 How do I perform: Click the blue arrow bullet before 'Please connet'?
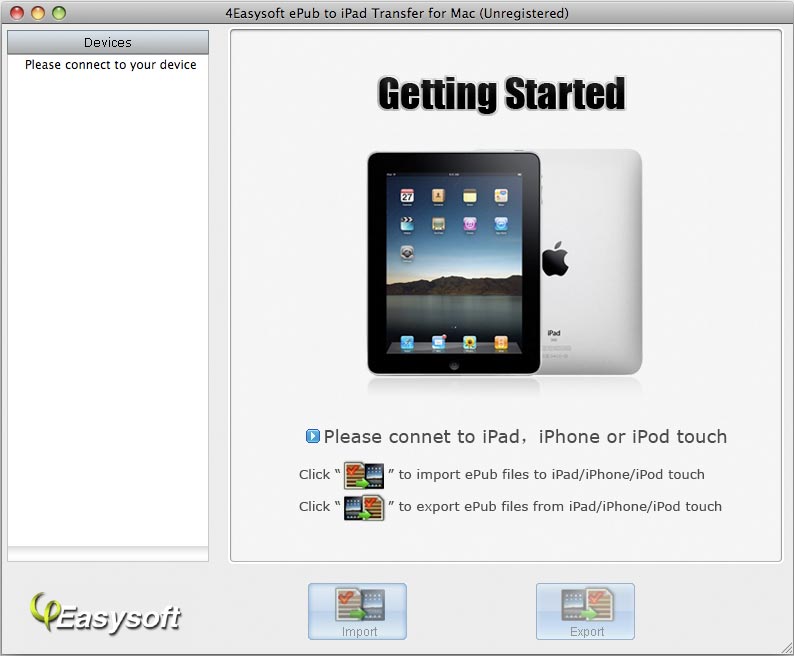click(312, 436)
